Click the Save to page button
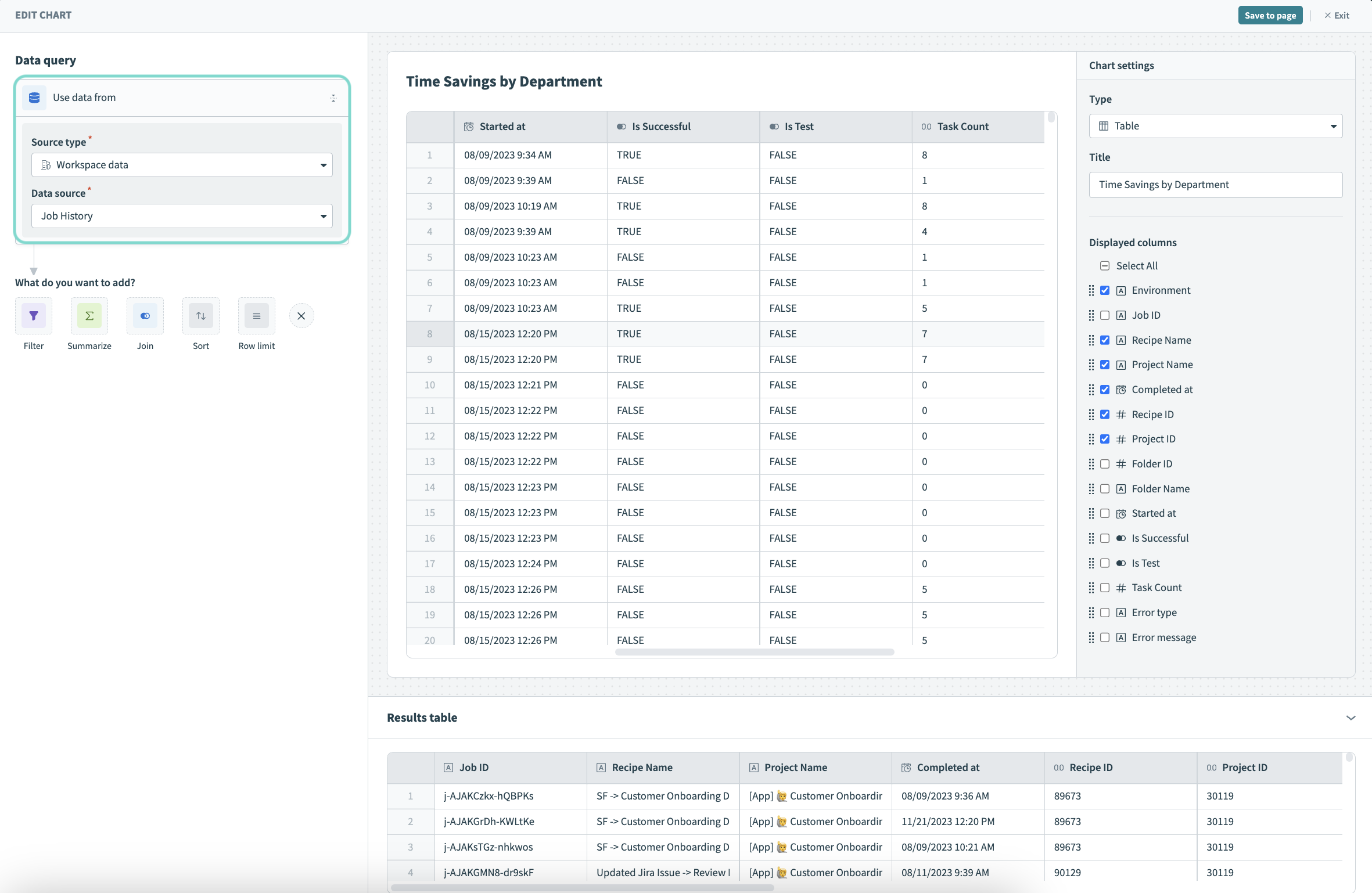 [1270, 15]
